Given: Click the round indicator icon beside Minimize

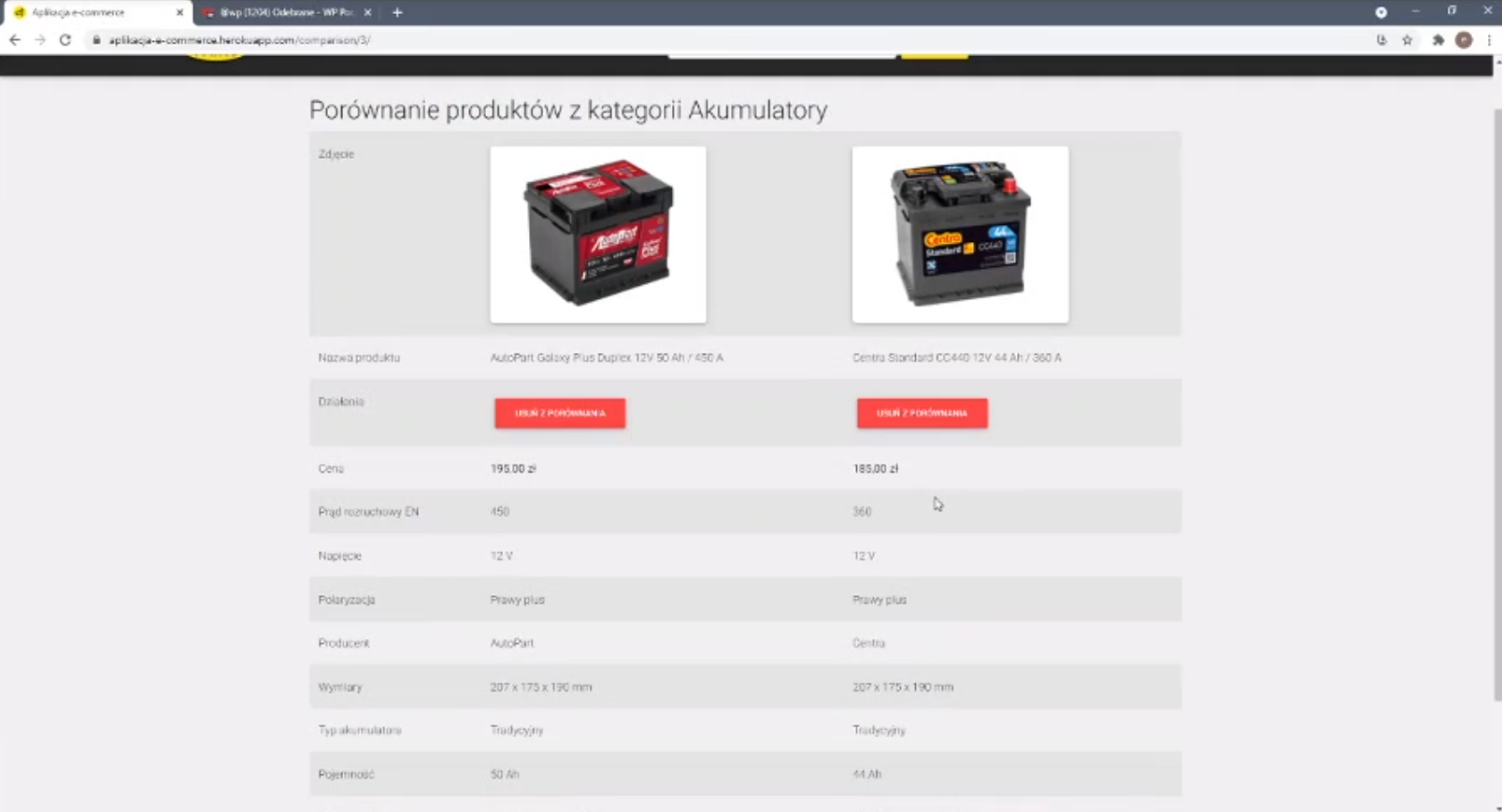Looking at the screenshot, I should 1381,12.
